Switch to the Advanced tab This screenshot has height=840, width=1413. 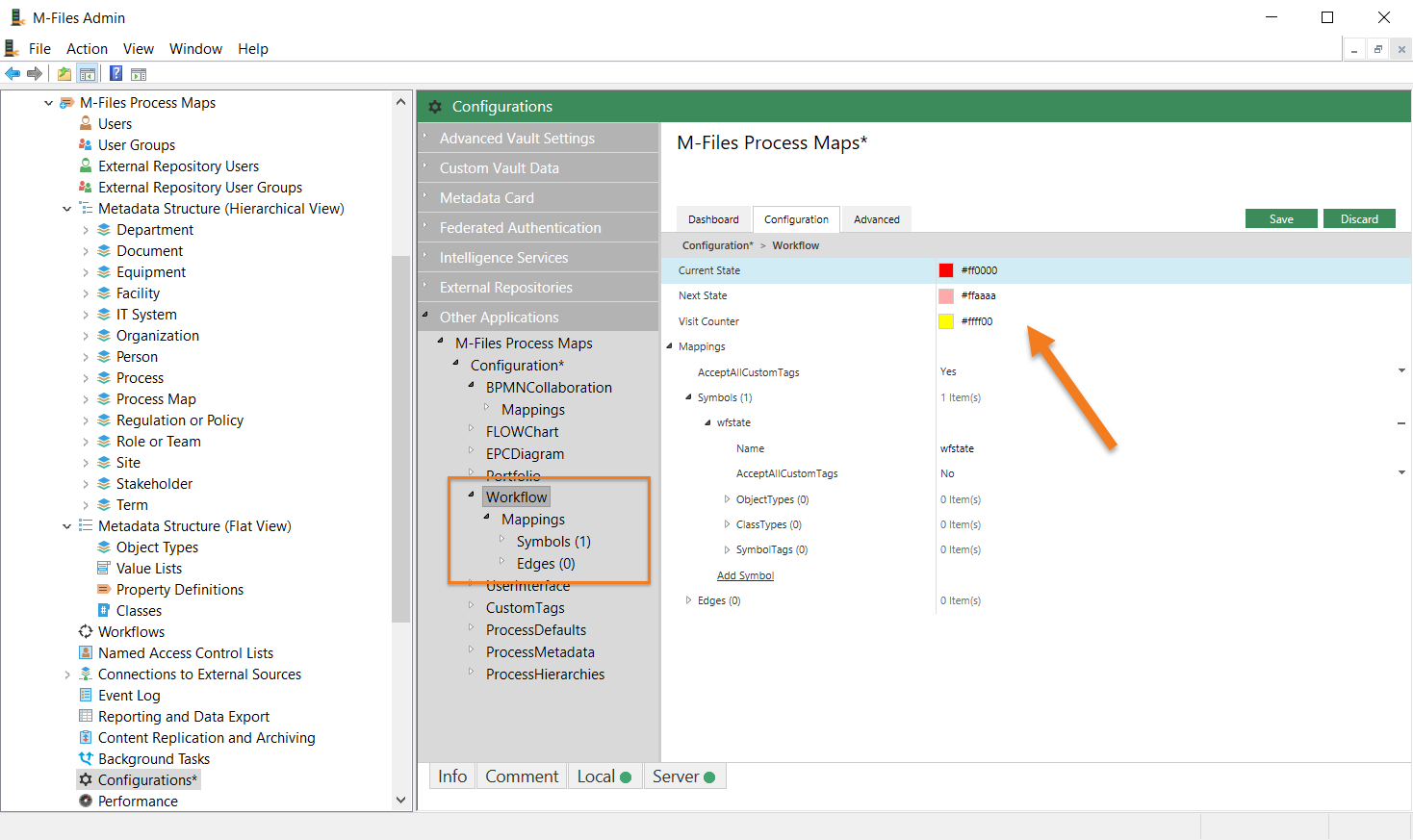[876, 219]
